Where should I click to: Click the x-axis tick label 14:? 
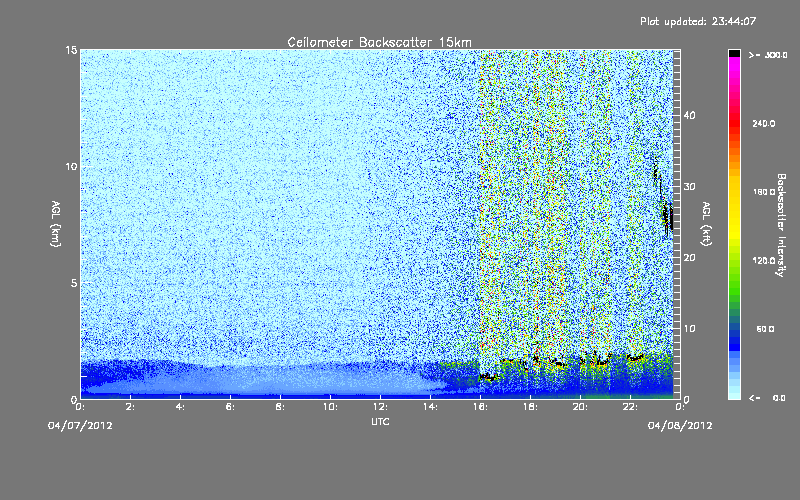click(430, 407)
